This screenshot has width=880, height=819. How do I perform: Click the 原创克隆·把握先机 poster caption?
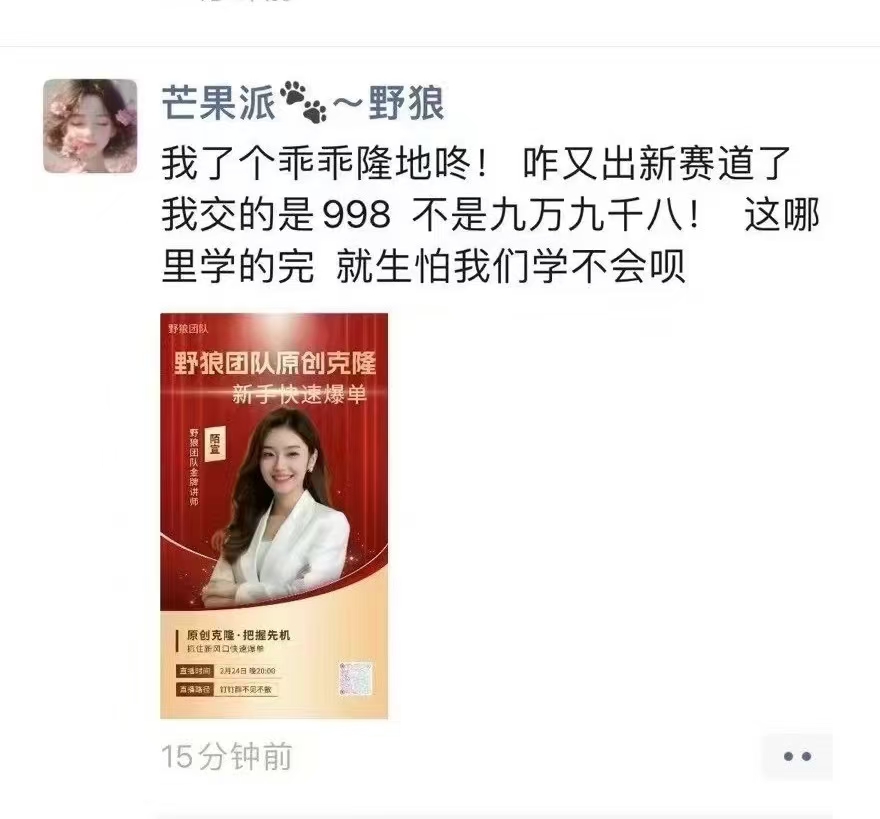pyautogui.click(x=239, y=635)
